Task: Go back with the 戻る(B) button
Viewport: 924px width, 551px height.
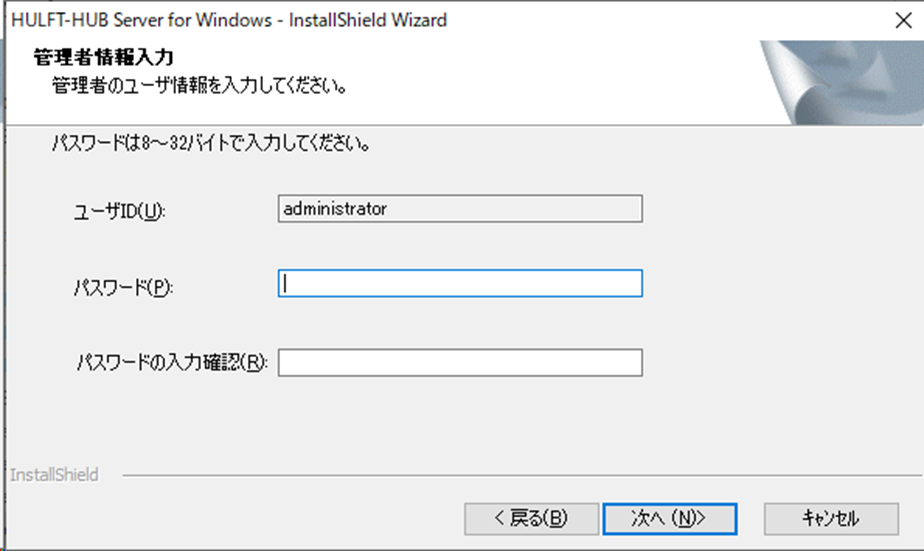Action: coord(531,519)
